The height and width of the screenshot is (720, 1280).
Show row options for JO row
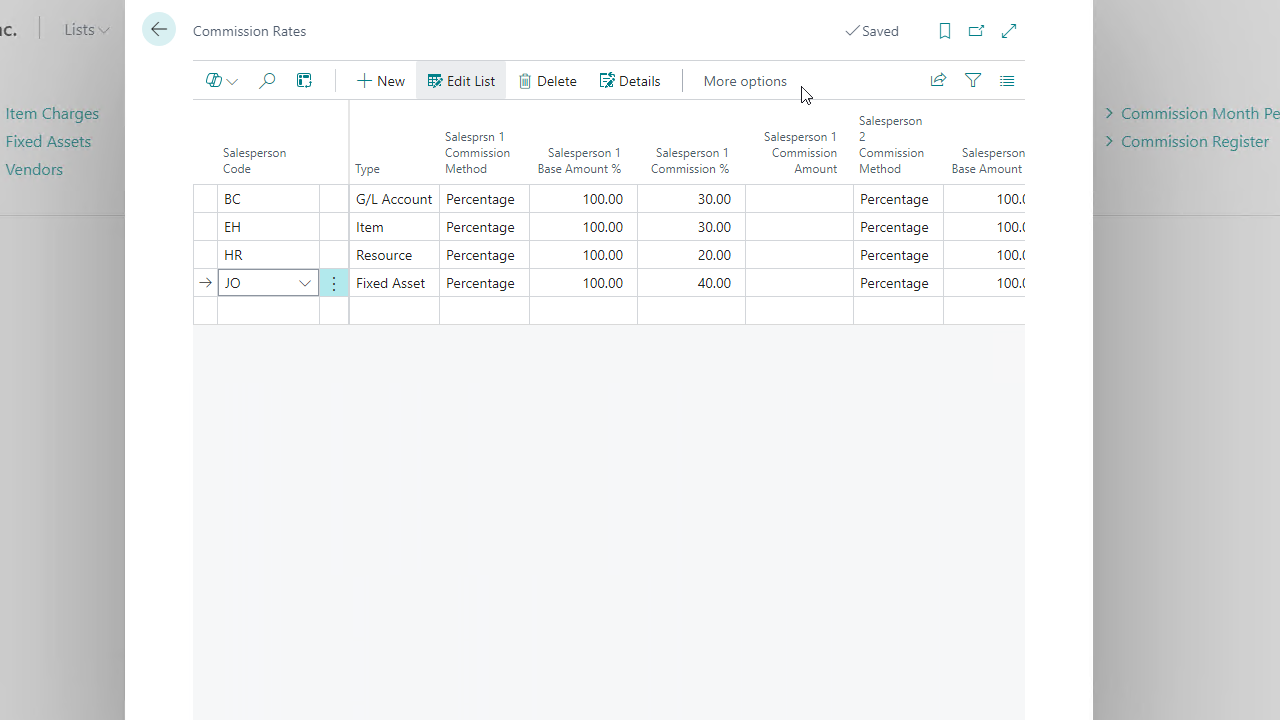334,283
